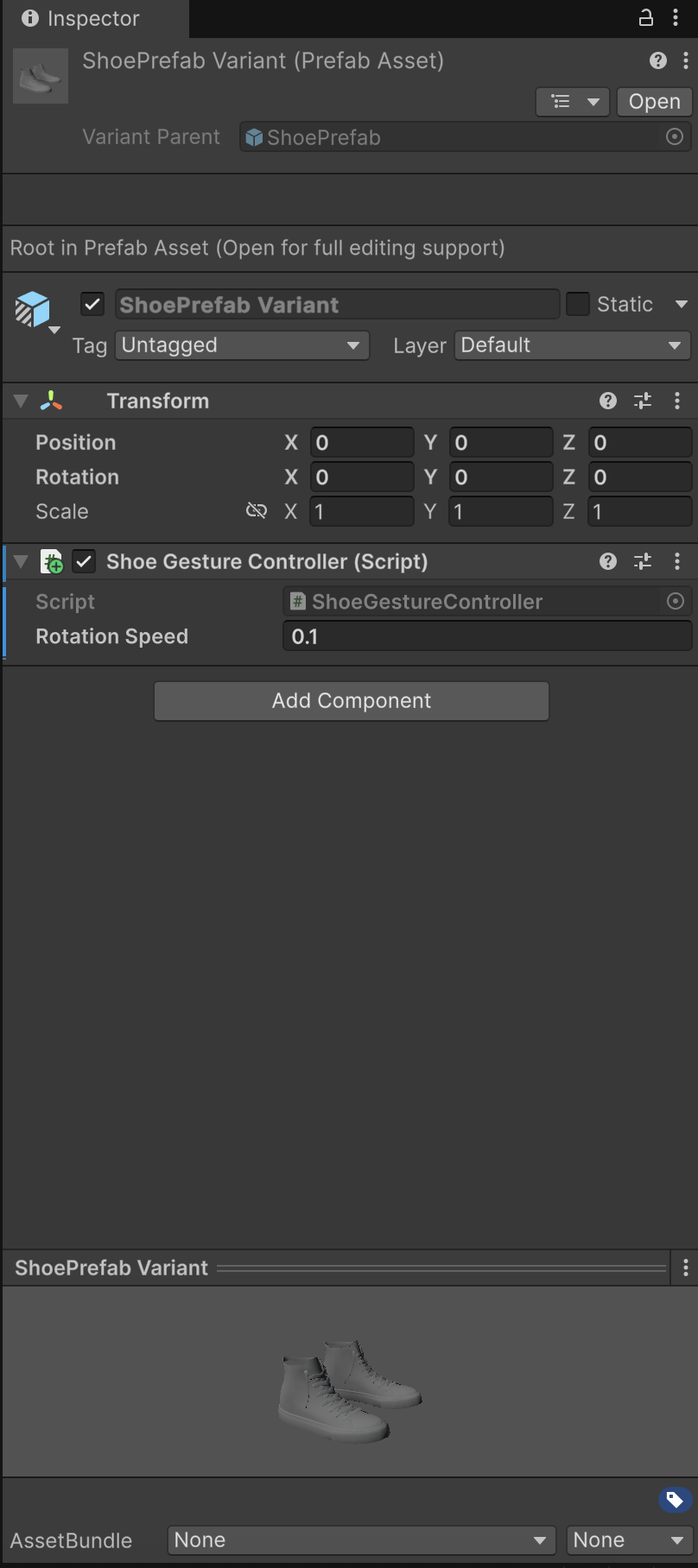Toggle the constrained proportions scale link icon

point(257,511)
